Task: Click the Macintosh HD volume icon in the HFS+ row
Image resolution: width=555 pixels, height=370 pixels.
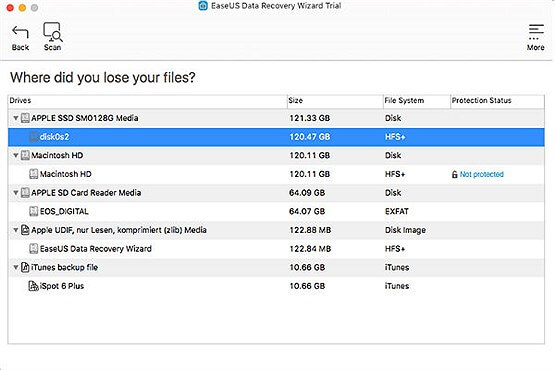Action: (x=34, y=174)
